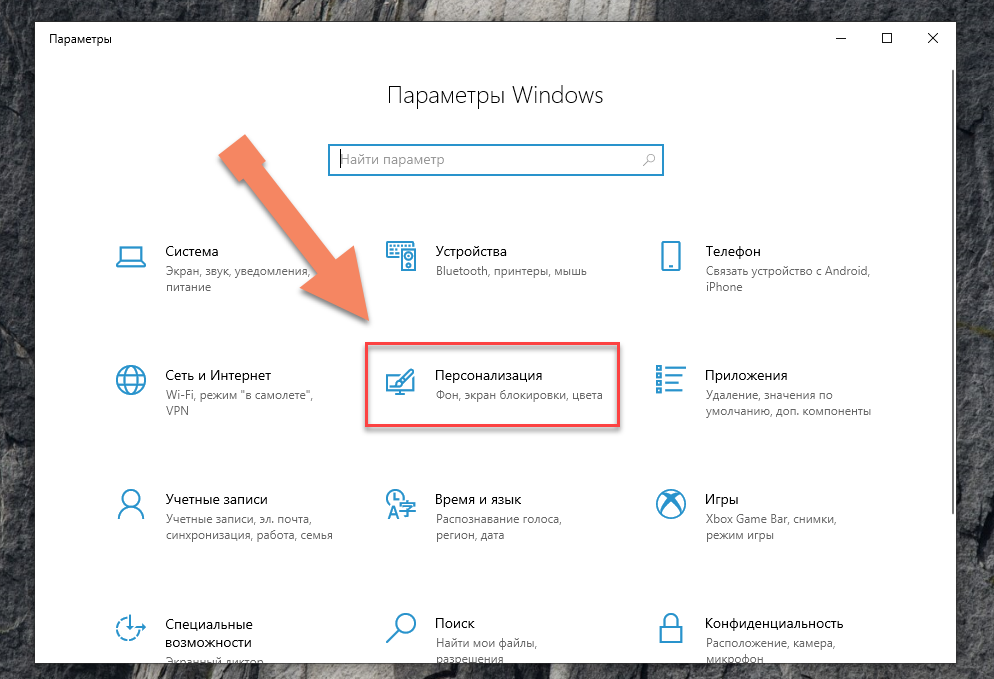Select the Игры heading
This screenshot has width=994, height=679.
click(x=721, y=499)
